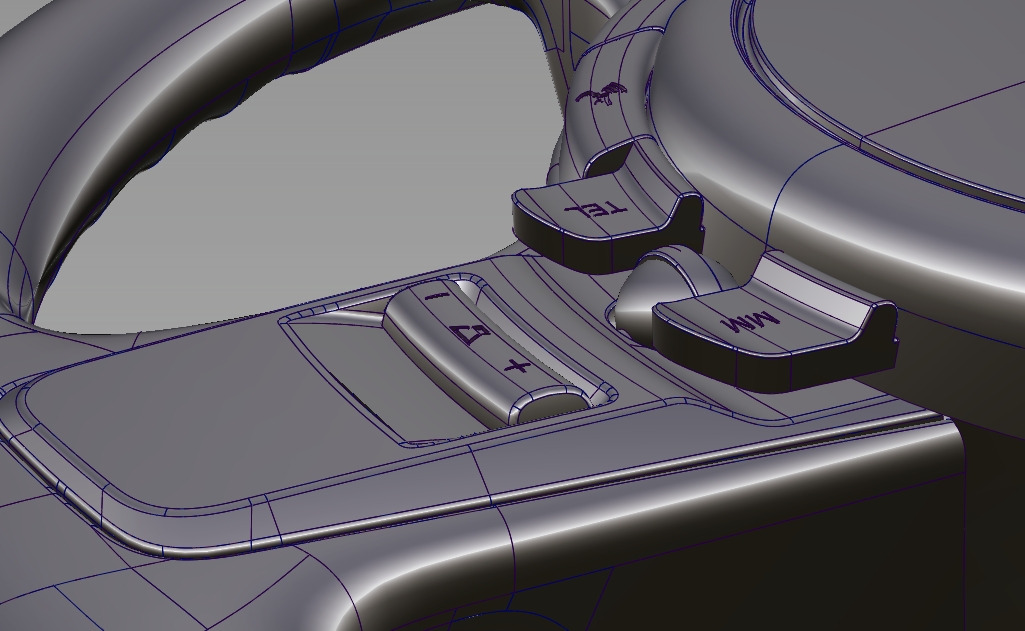This screenshot has height=631, width=1025.
Task: Toggle the volume rocker switch upward
Action: (x=450, y=310)
